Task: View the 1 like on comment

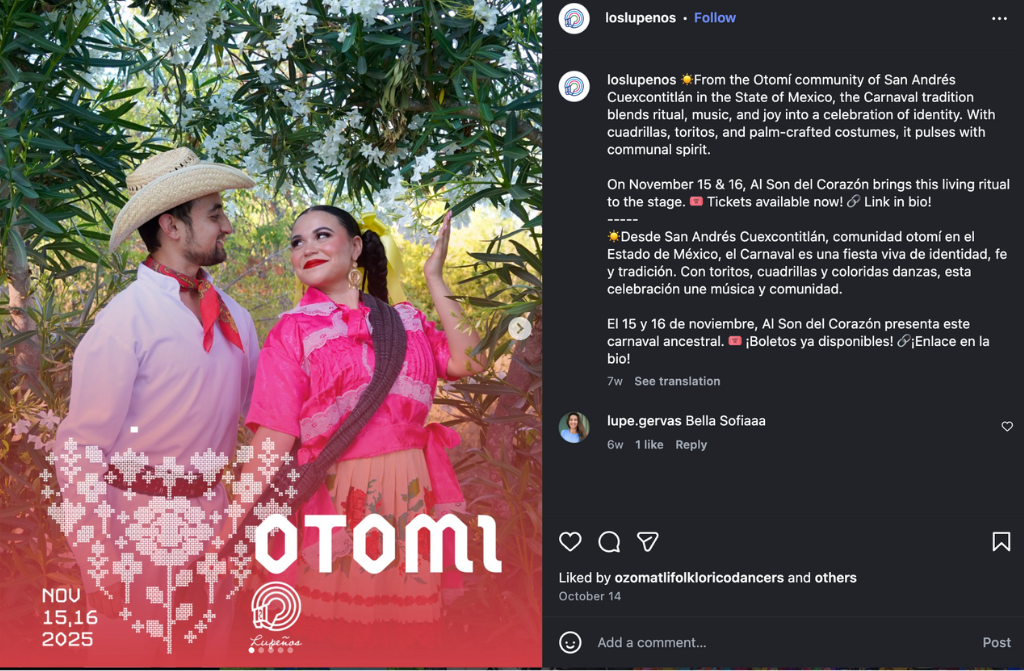Action: click(649, 444)
